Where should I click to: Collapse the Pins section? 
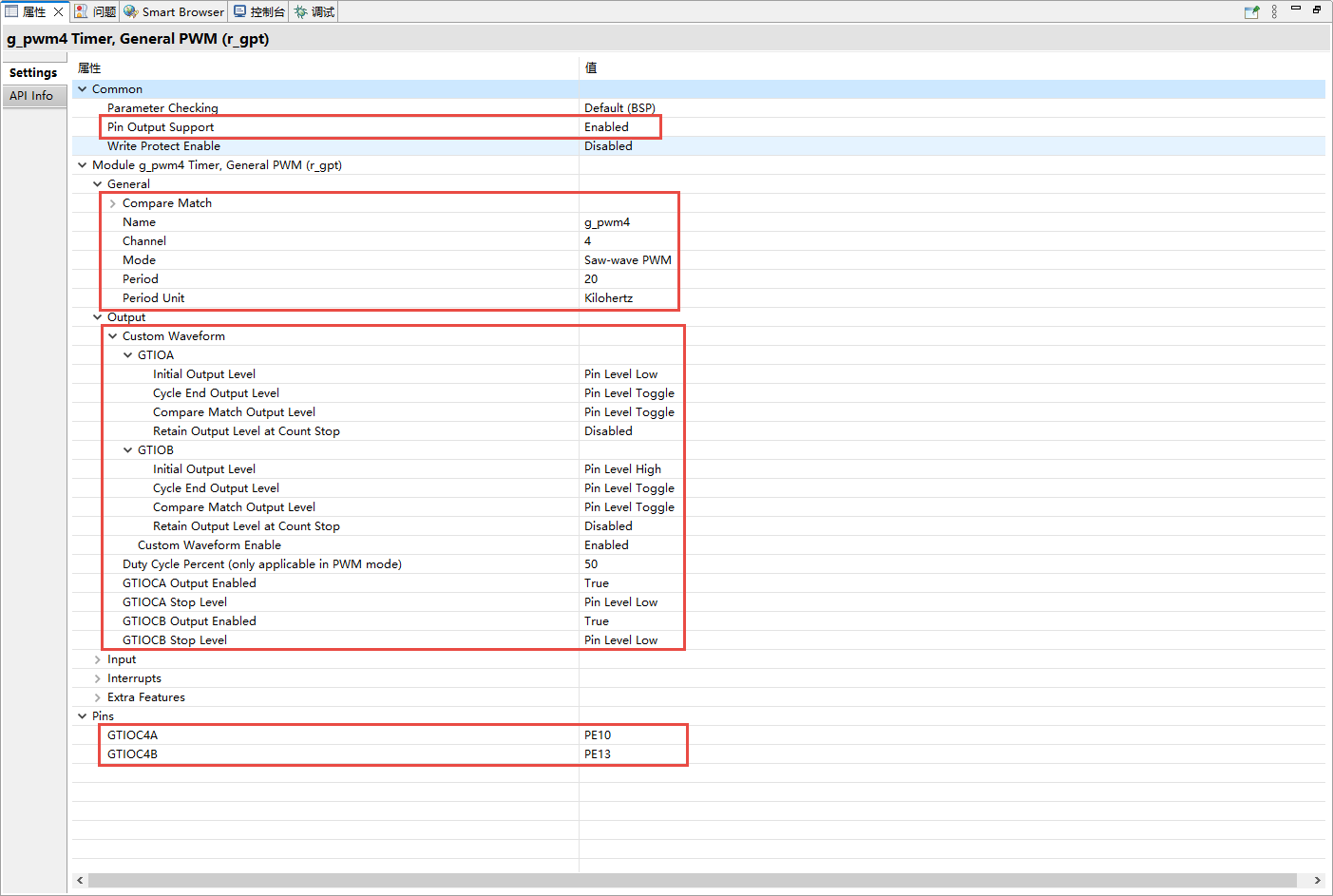[x=83, y=716]
